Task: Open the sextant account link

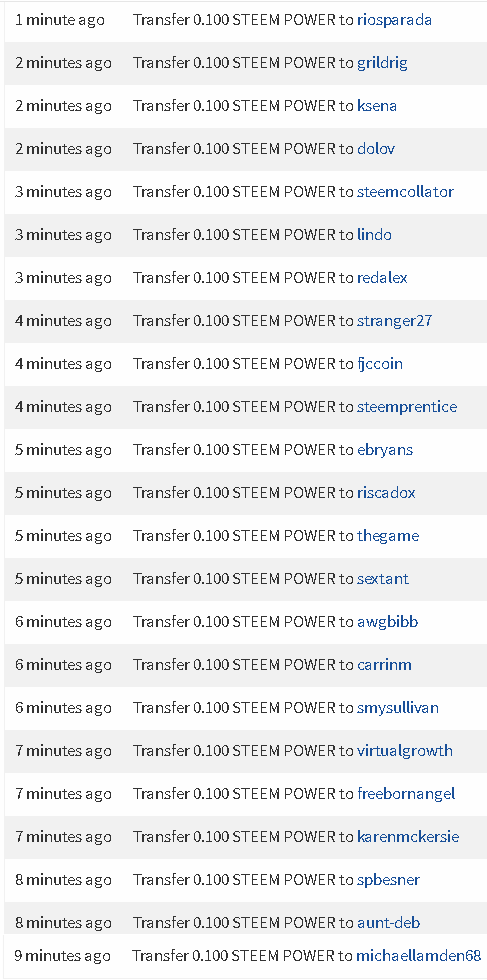Action: click(x=383, y=579)
